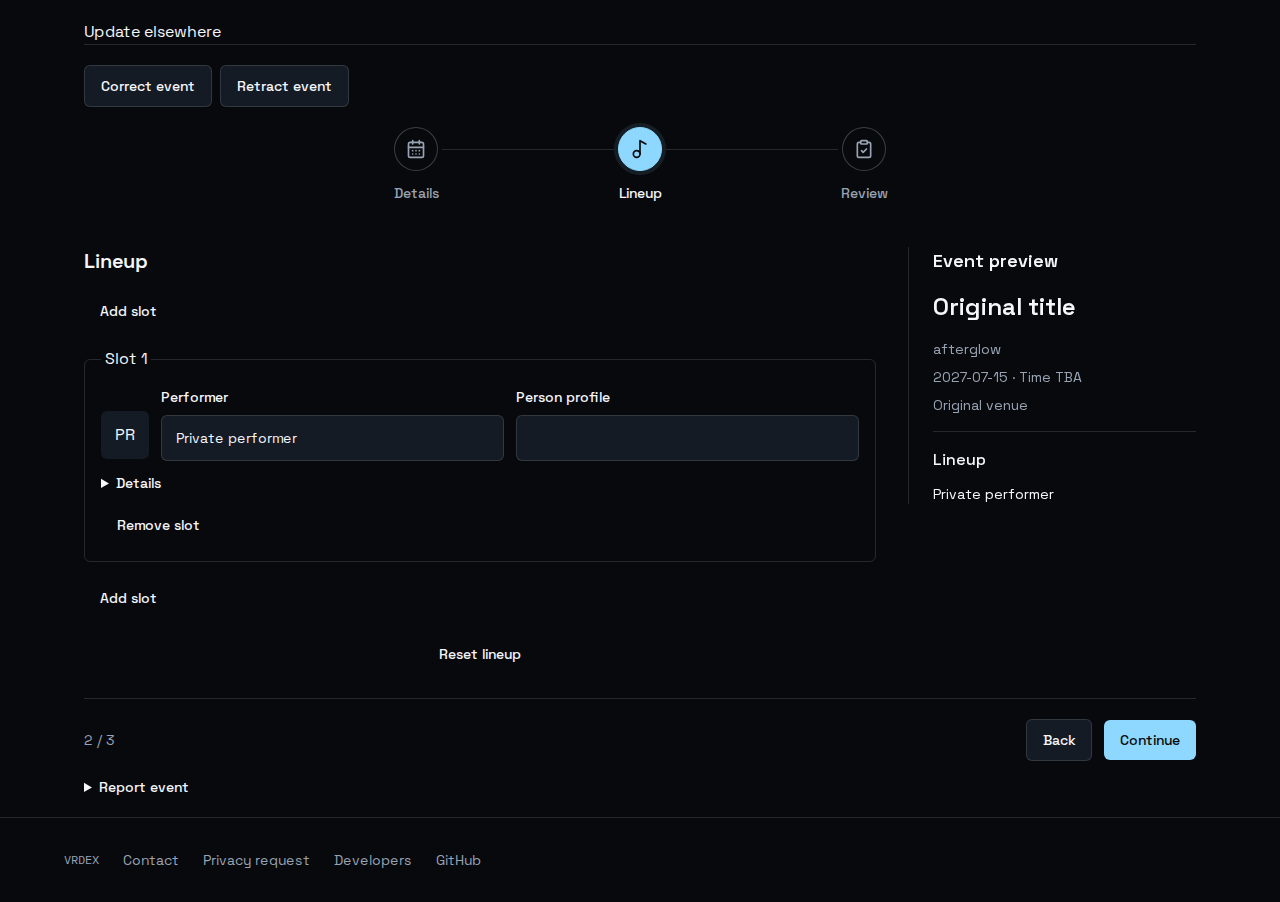Remove slot 1 from the lineup
The width and height of the screenshot is (1280, 902).
[158, 525]
